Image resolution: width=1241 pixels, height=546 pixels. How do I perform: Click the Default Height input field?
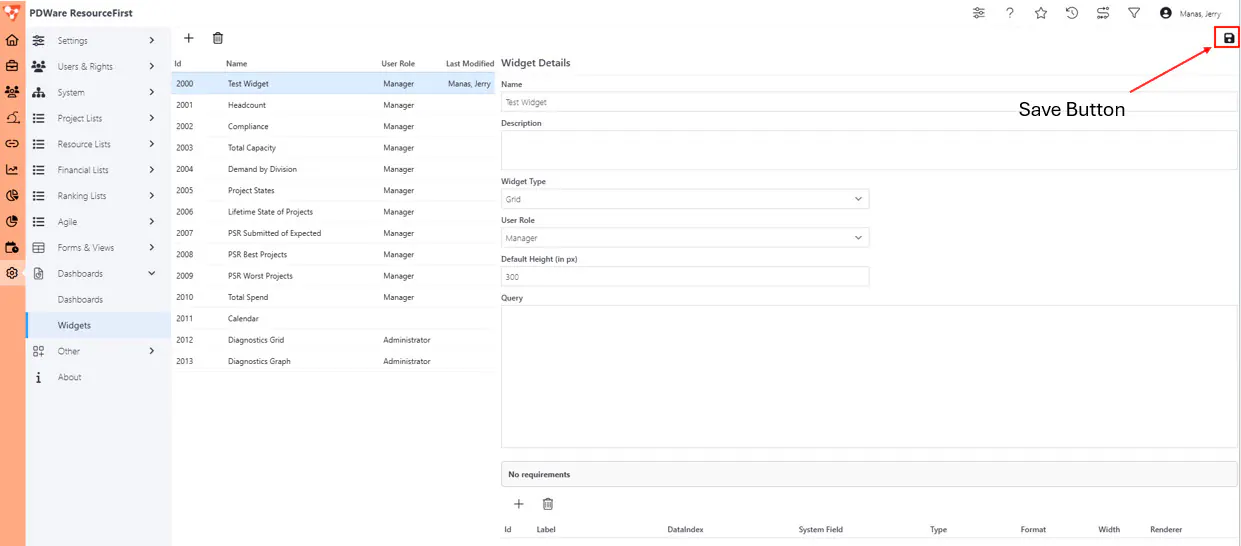(685, 277)
